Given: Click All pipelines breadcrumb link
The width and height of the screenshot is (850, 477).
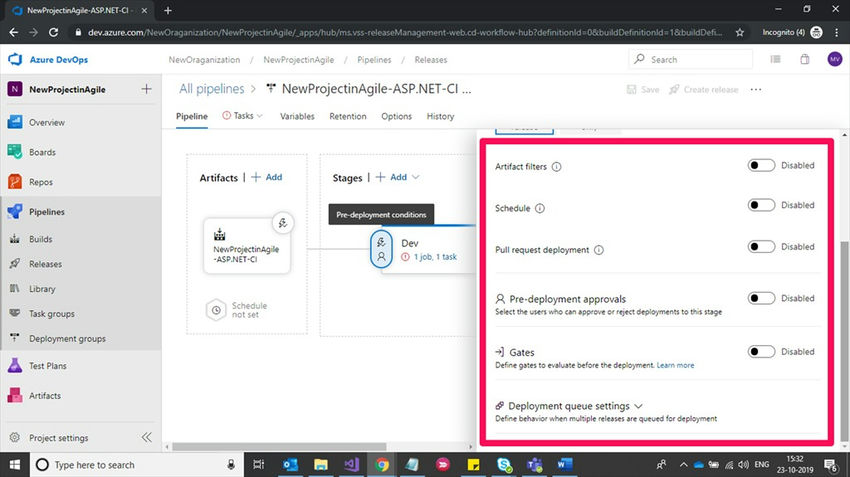Looking at the screenshot, I should click(211, 89).
